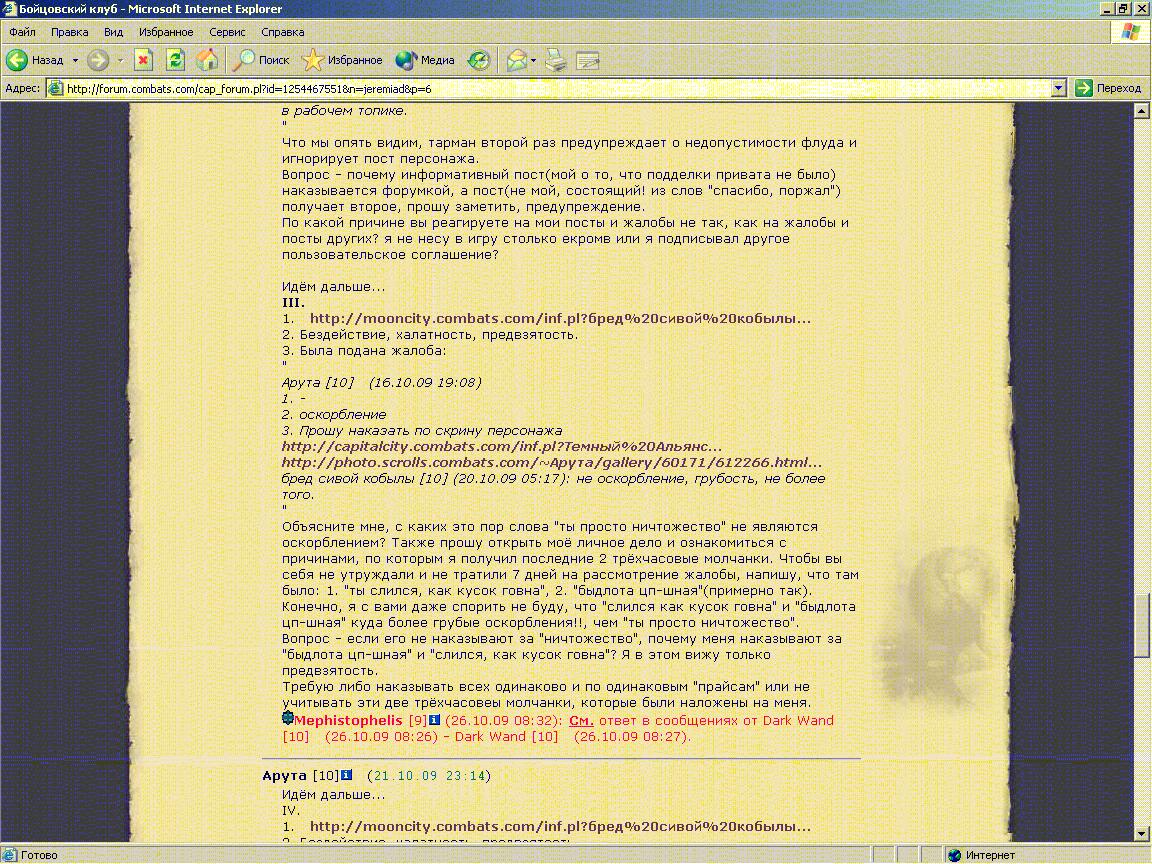Click the page icon in address bar
1152x864 pixels.
(55, 89)
